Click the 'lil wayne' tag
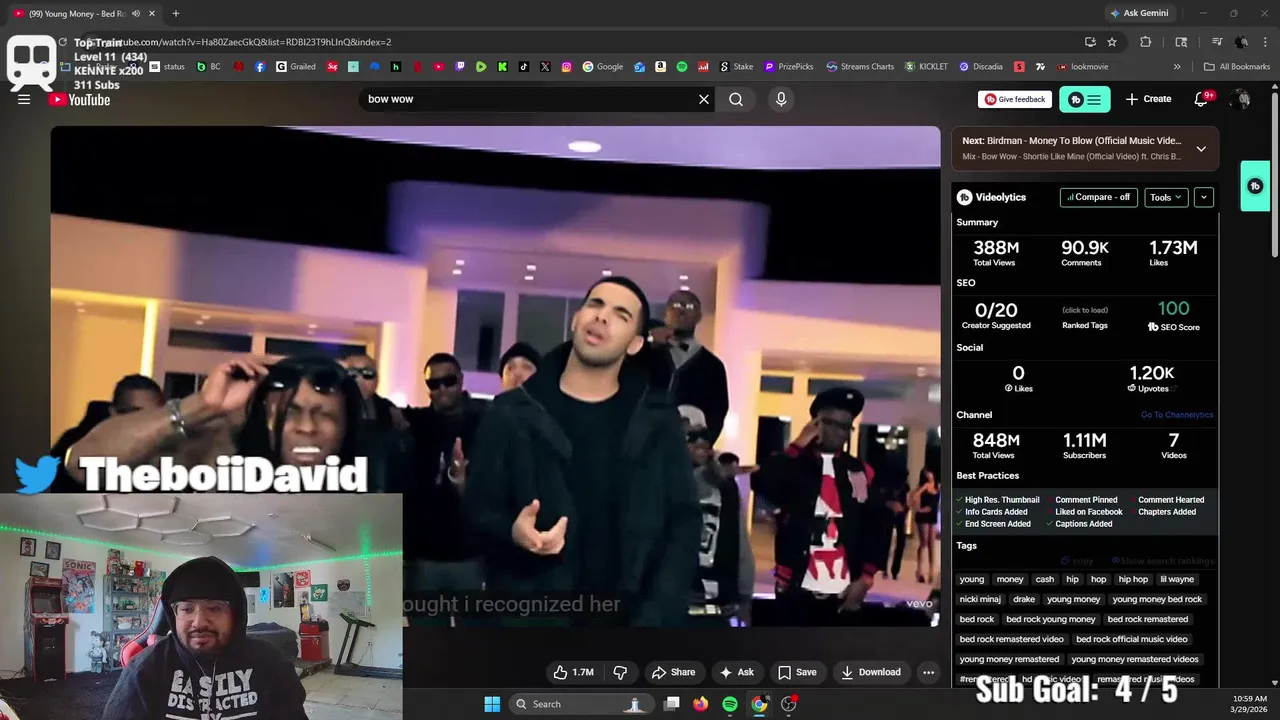 tap(1177, 579)
